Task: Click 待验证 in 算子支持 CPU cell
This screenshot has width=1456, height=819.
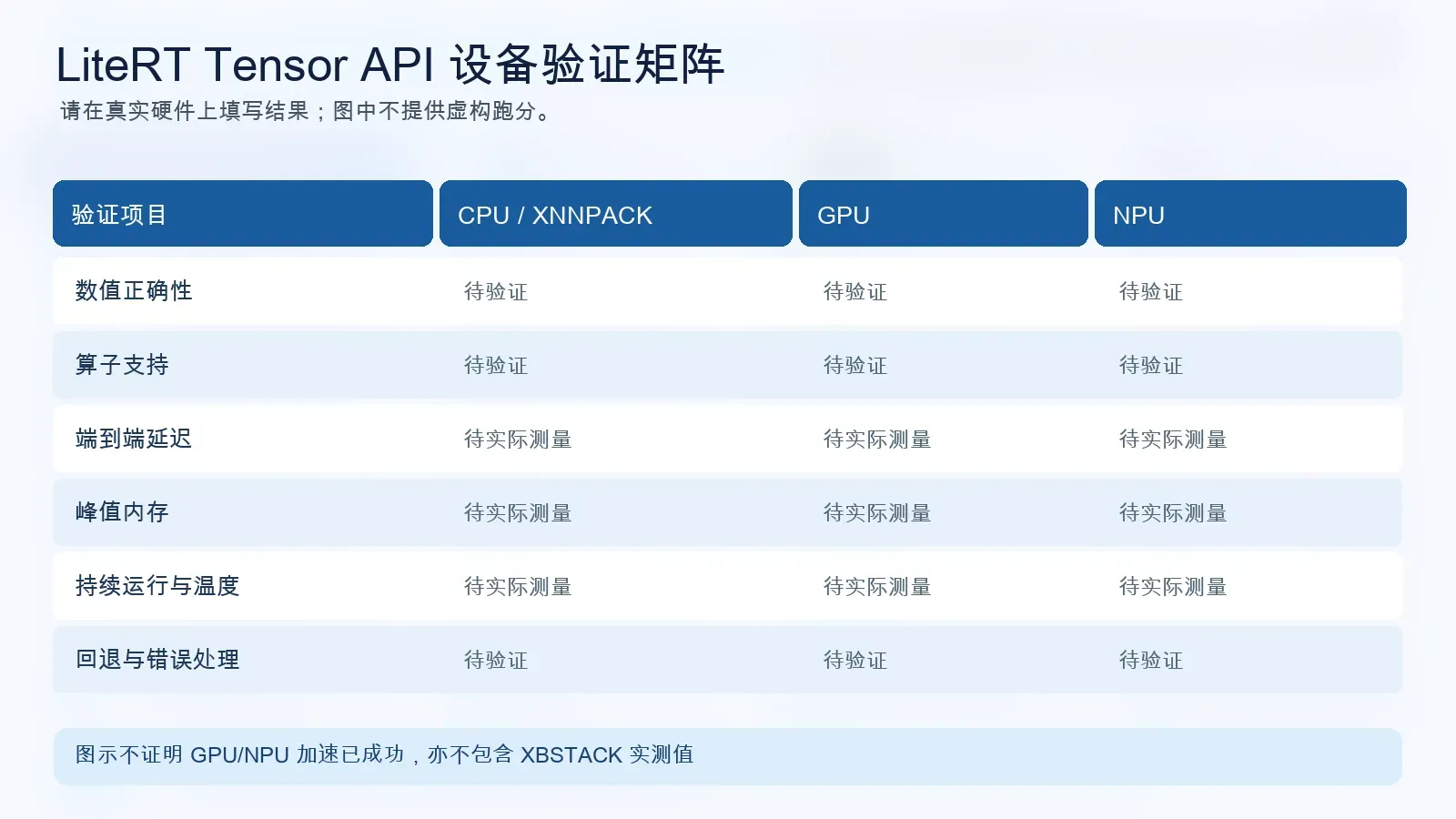Action: 496,366
